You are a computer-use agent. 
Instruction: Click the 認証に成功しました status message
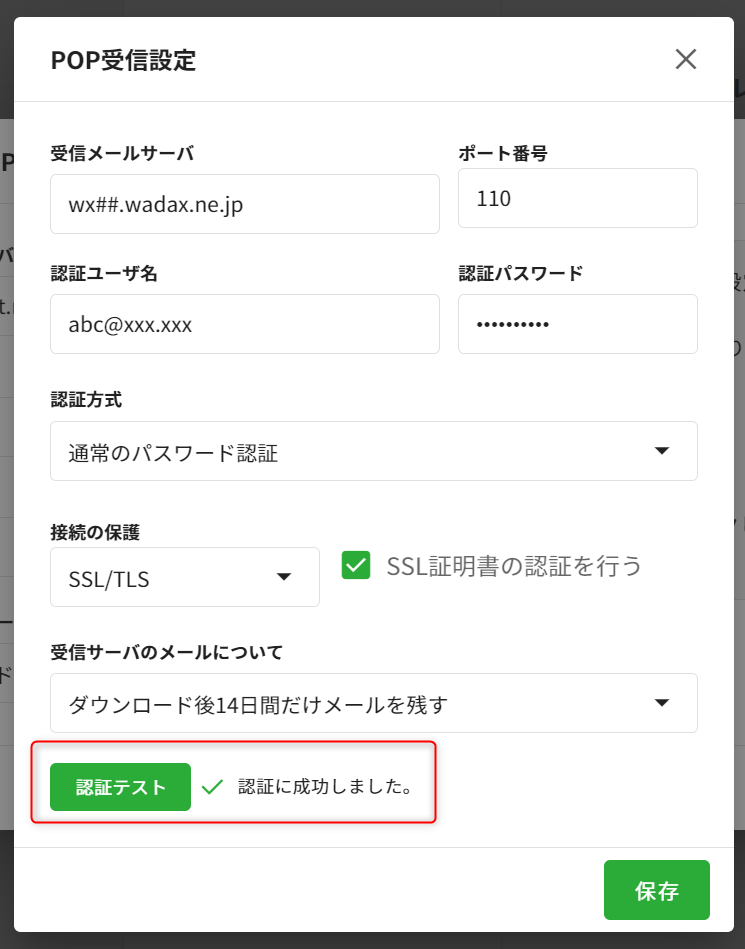click(x=326, y=787)
